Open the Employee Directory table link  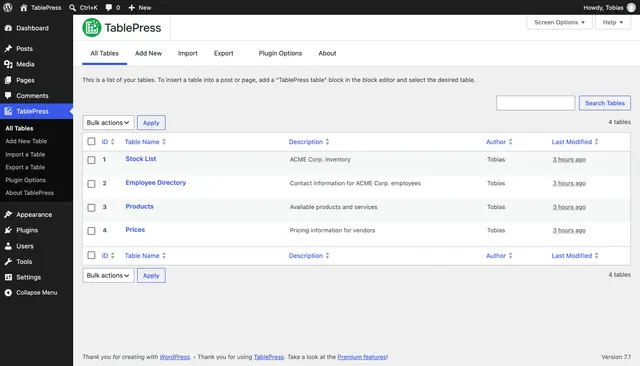pos(156,182)
